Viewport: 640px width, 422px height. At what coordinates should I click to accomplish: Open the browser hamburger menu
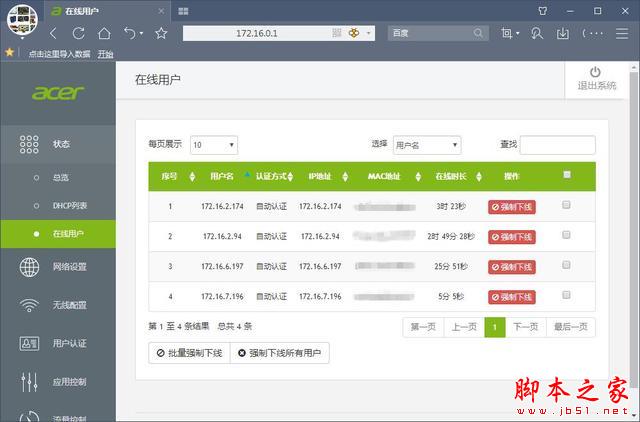point(622,33)
